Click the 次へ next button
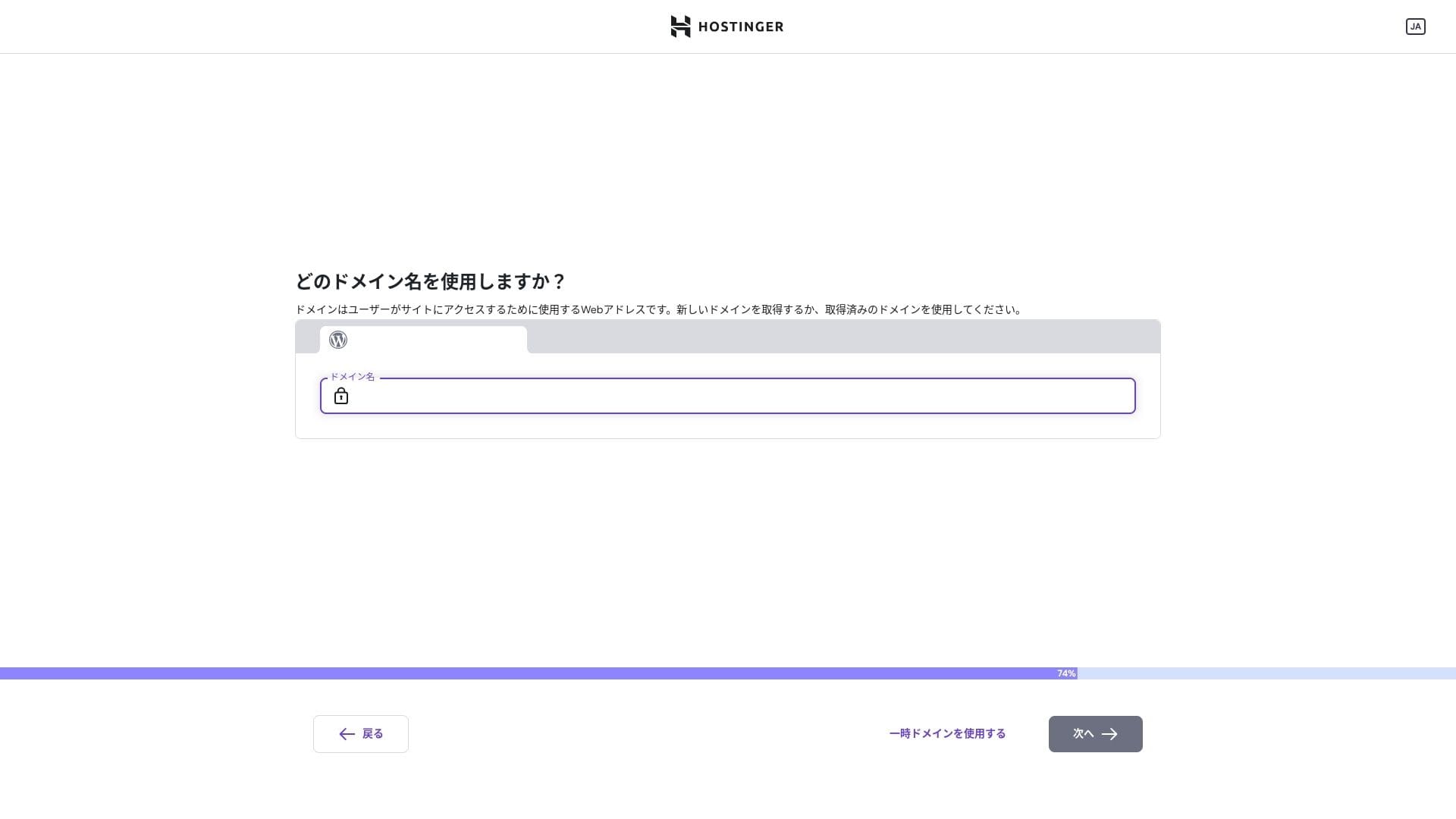This screenshot has width=1456, height=819. click(1095, 734)
